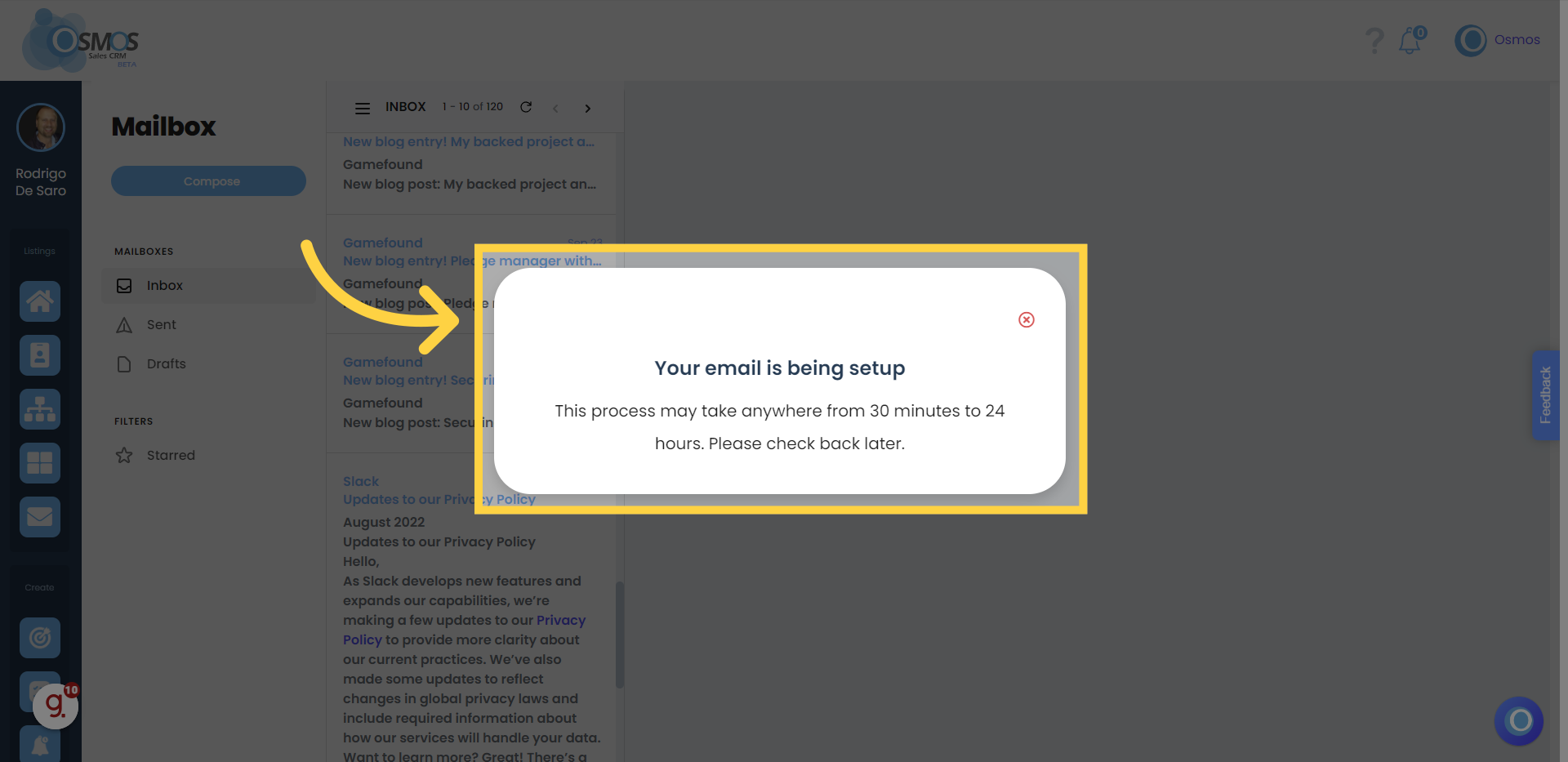Image resolution: width=1568 pixels, height=762 pixels.
Task: Go to previous page of emails
Action: click(x=555, y=108)
